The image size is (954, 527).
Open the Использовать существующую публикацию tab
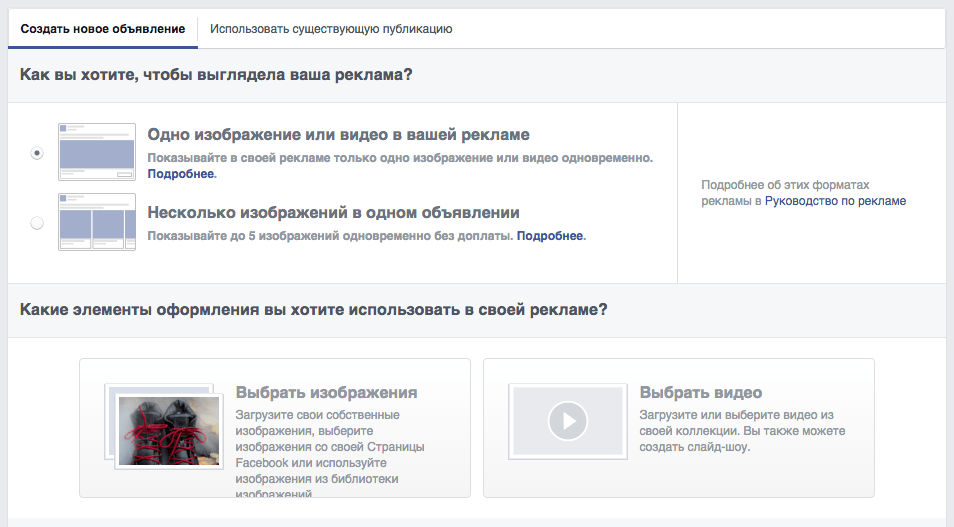tap(331, 29)
